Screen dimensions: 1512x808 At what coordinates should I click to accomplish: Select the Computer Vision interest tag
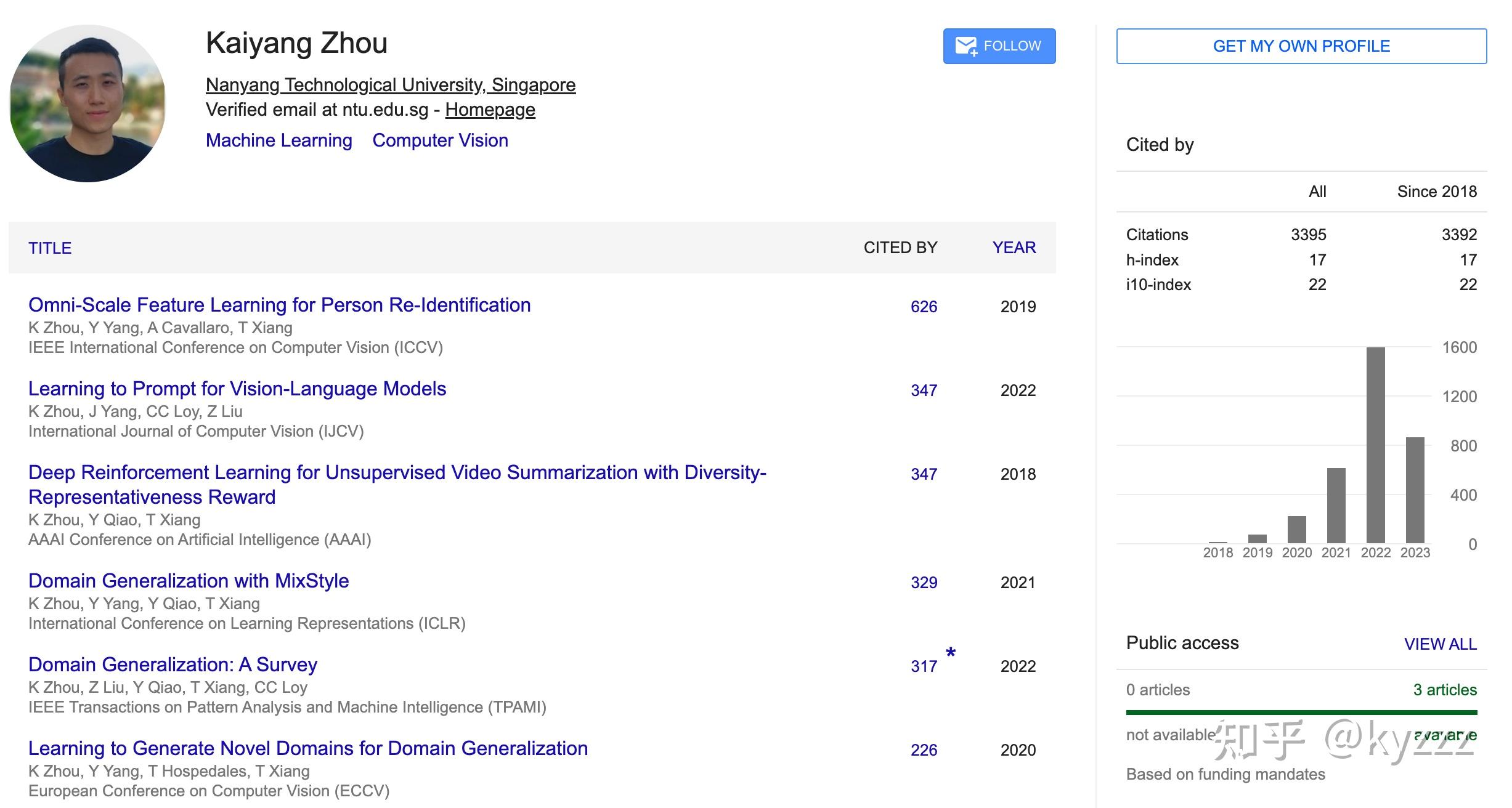coord(440,140)
